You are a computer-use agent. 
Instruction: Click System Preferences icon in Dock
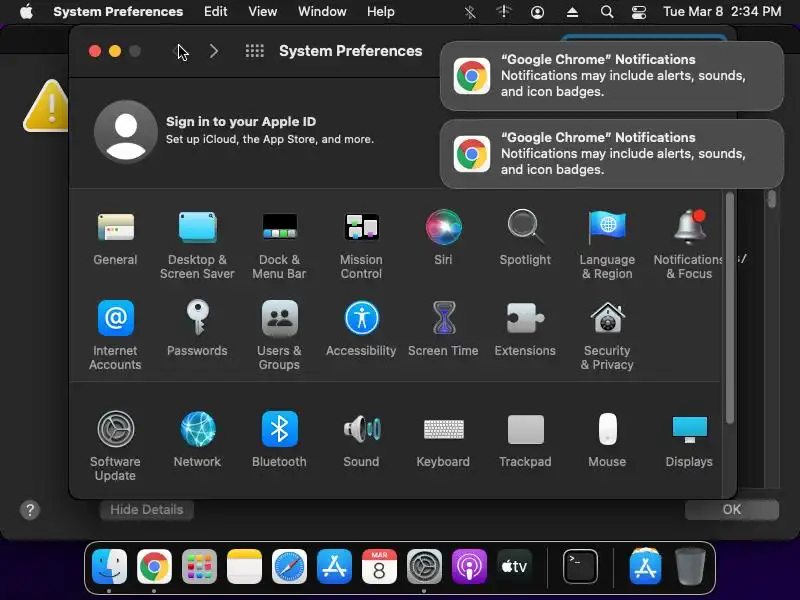(x=424, y=566)
